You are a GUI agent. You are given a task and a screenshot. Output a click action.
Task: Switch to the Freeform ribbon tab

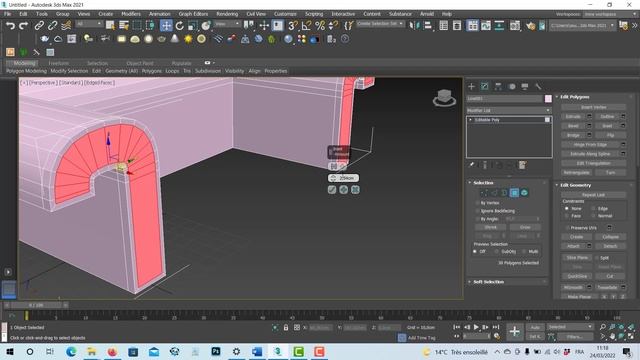(x=59, y=63)
